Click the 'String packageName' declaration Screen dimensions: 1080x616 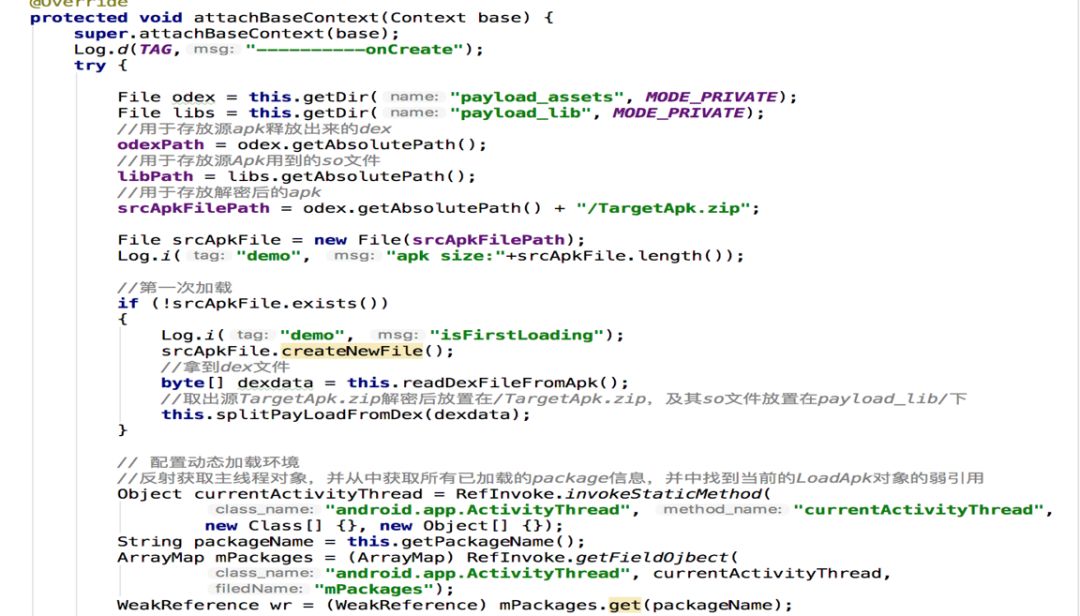pos(215,542)
